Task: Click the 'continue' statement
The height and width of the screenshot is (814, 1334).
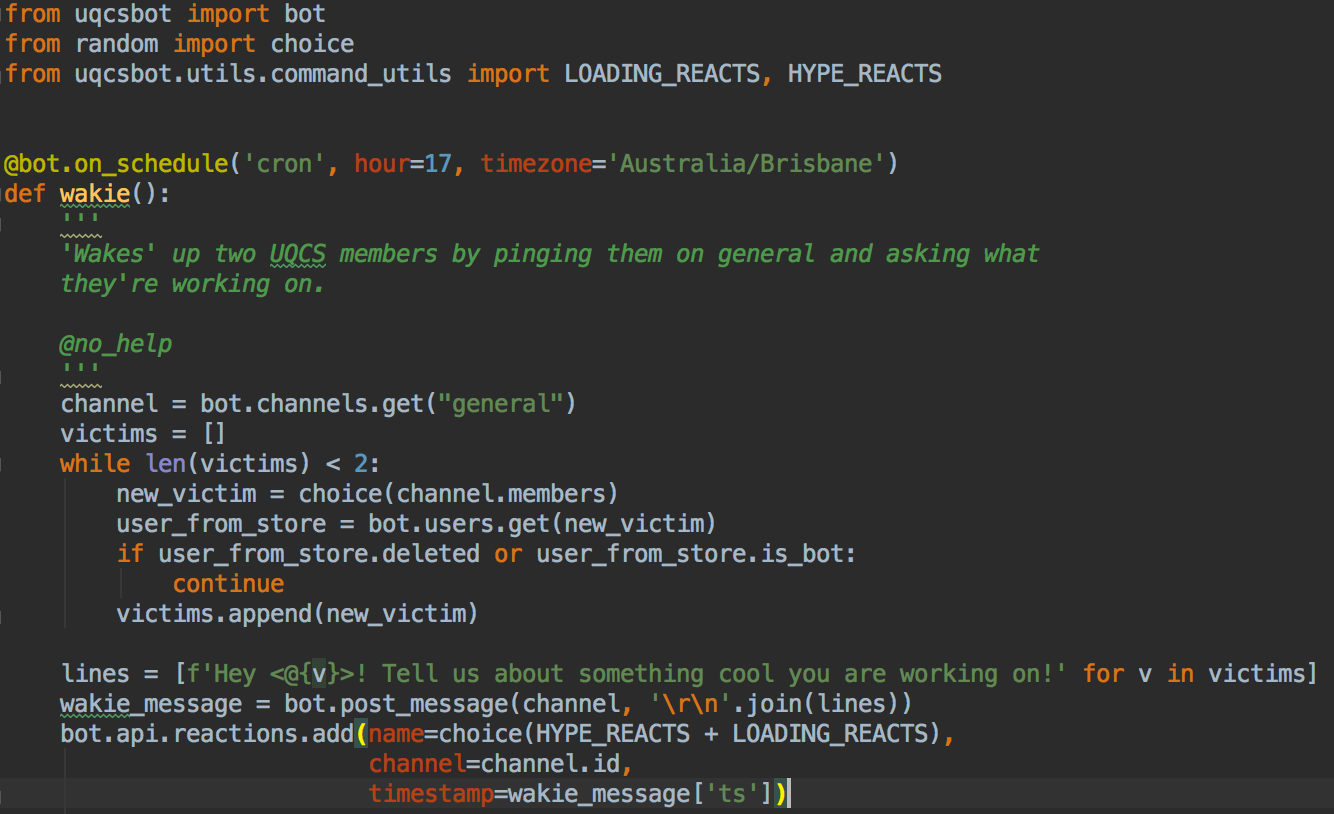Action: pos(228,584)
